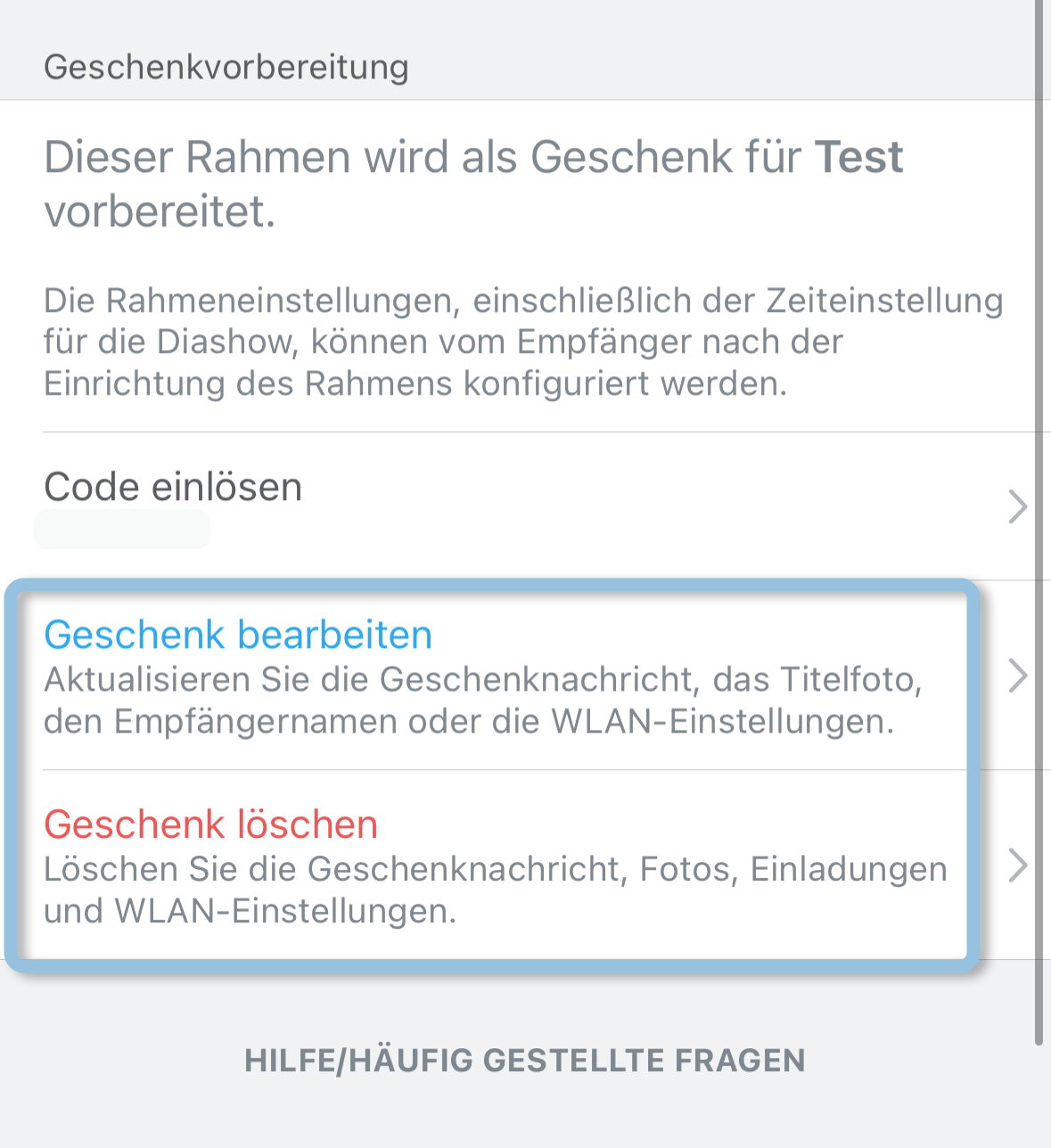This screenshot has height=1148, width=1051.
Task: Click the chevron beside Geschenk löschen
Action: point(1017,865)
